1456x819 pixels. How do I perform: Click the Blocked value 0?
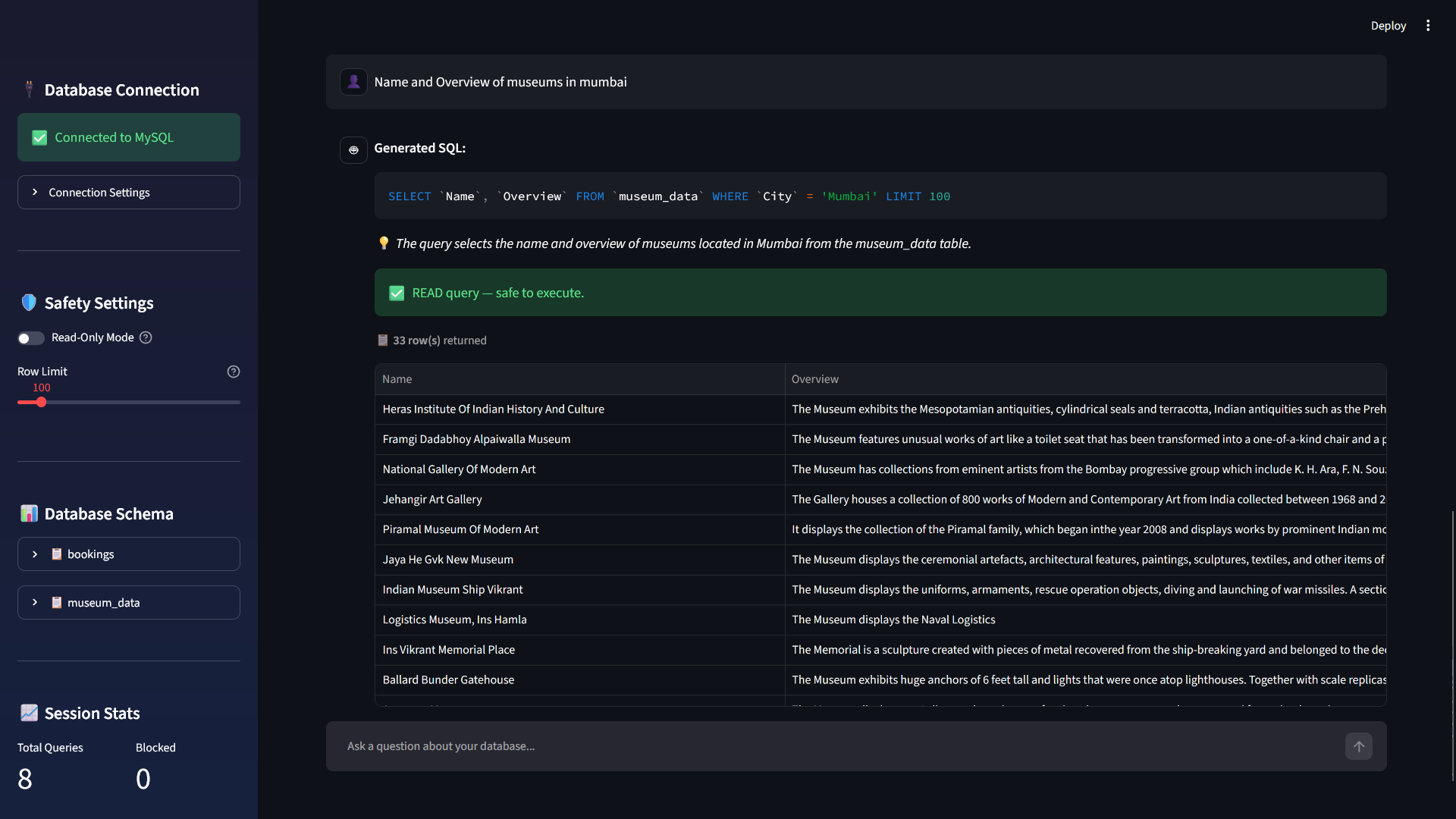143,779
